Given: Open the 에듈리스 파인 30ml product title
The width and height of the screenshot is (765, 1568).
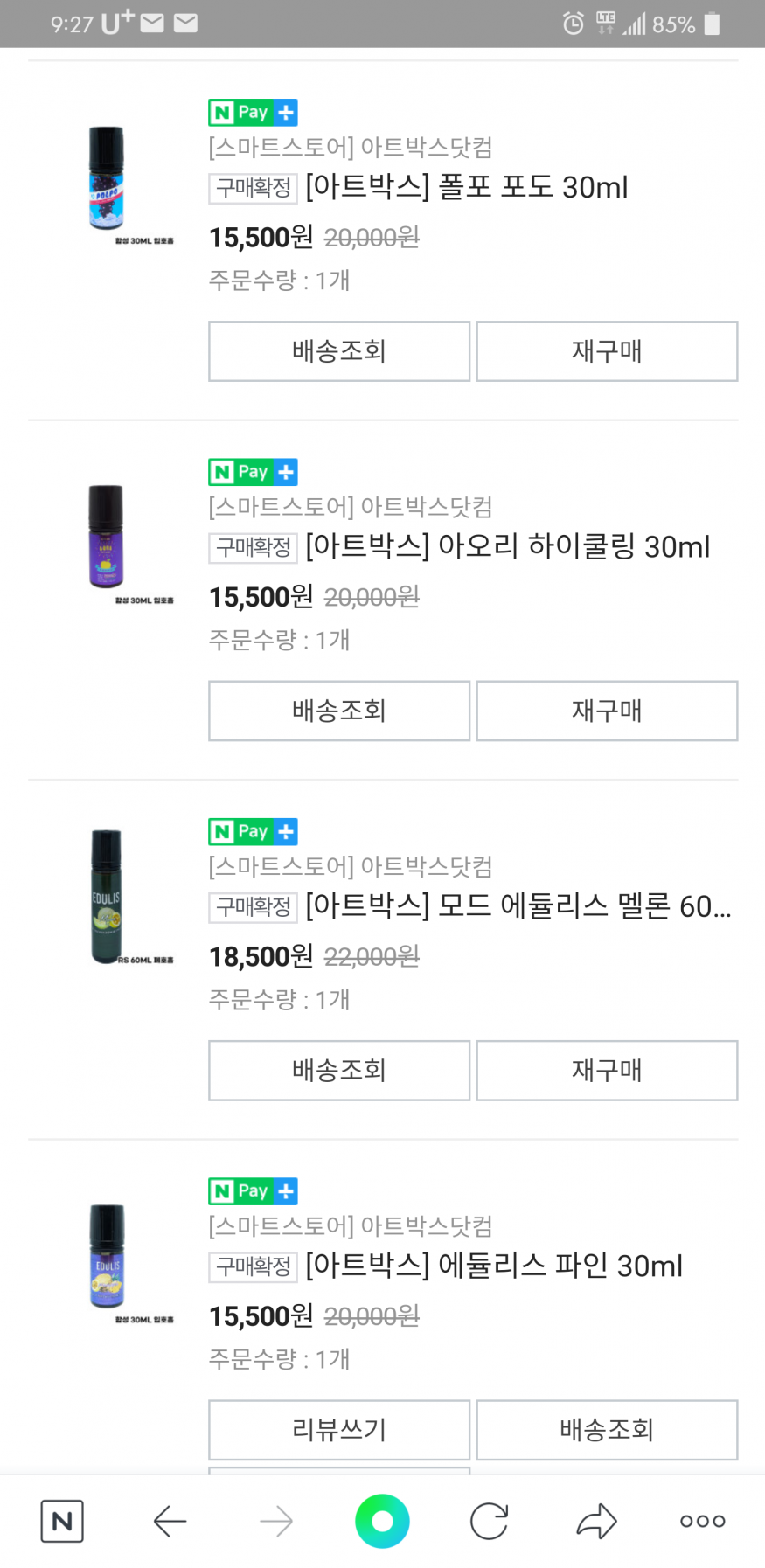Looking at the screenshot, I should 494,1266.
